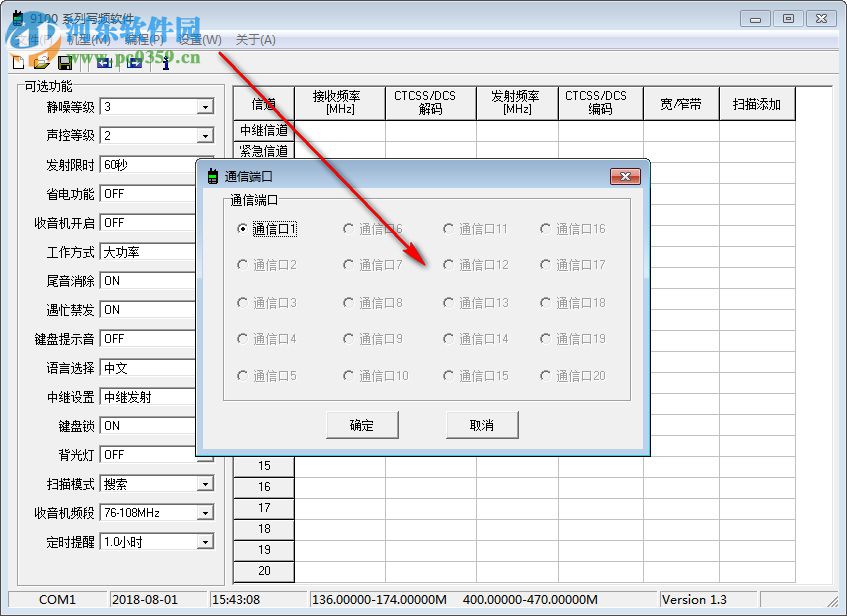Click the CTCSS/DCS 编码 column header
The height and width of the screenshot is (616, 847).
pyautogui.click(x=601, y=103)
